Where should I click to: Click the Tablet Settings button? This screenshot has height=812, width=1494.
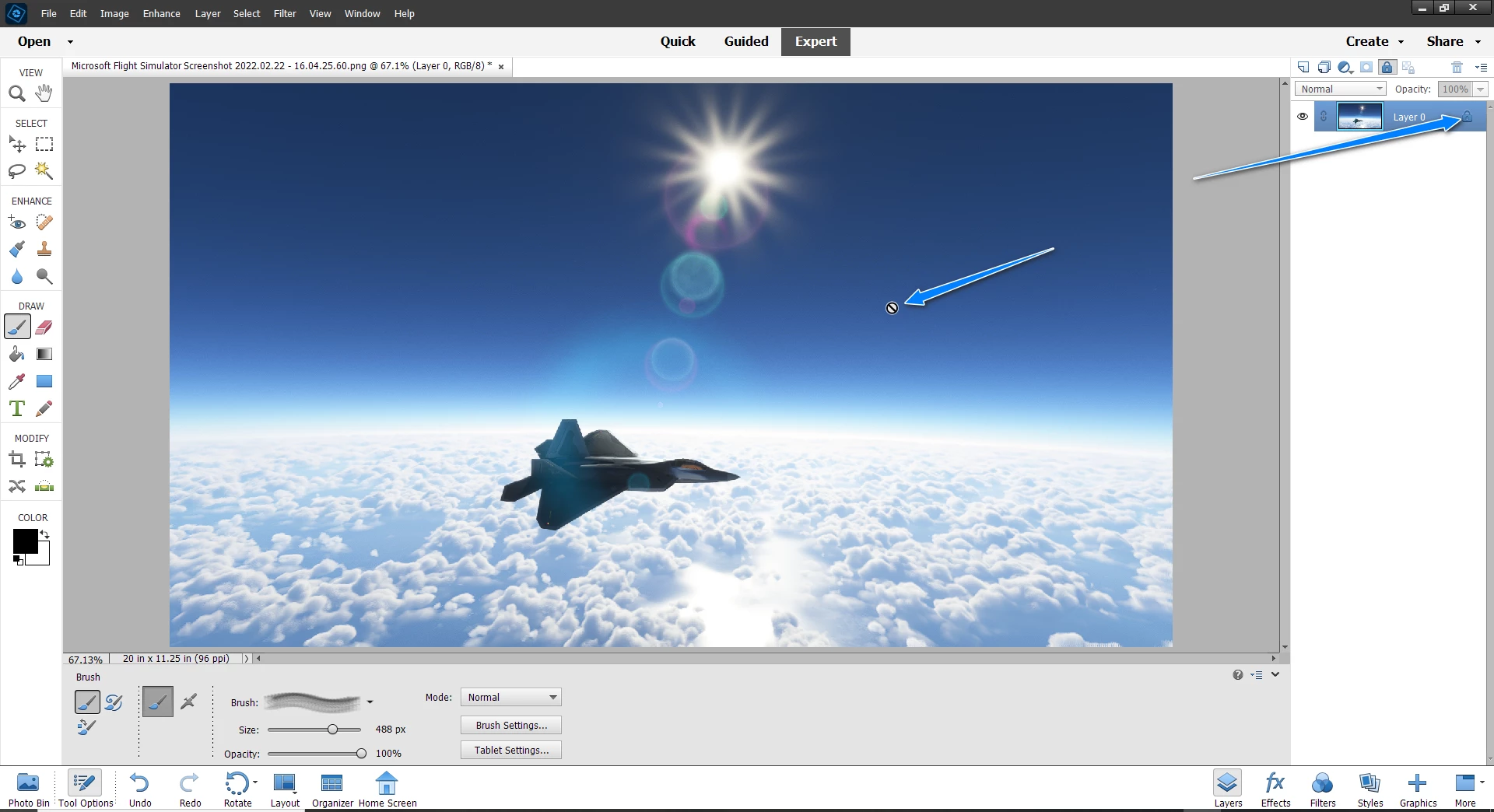(511, 751)
